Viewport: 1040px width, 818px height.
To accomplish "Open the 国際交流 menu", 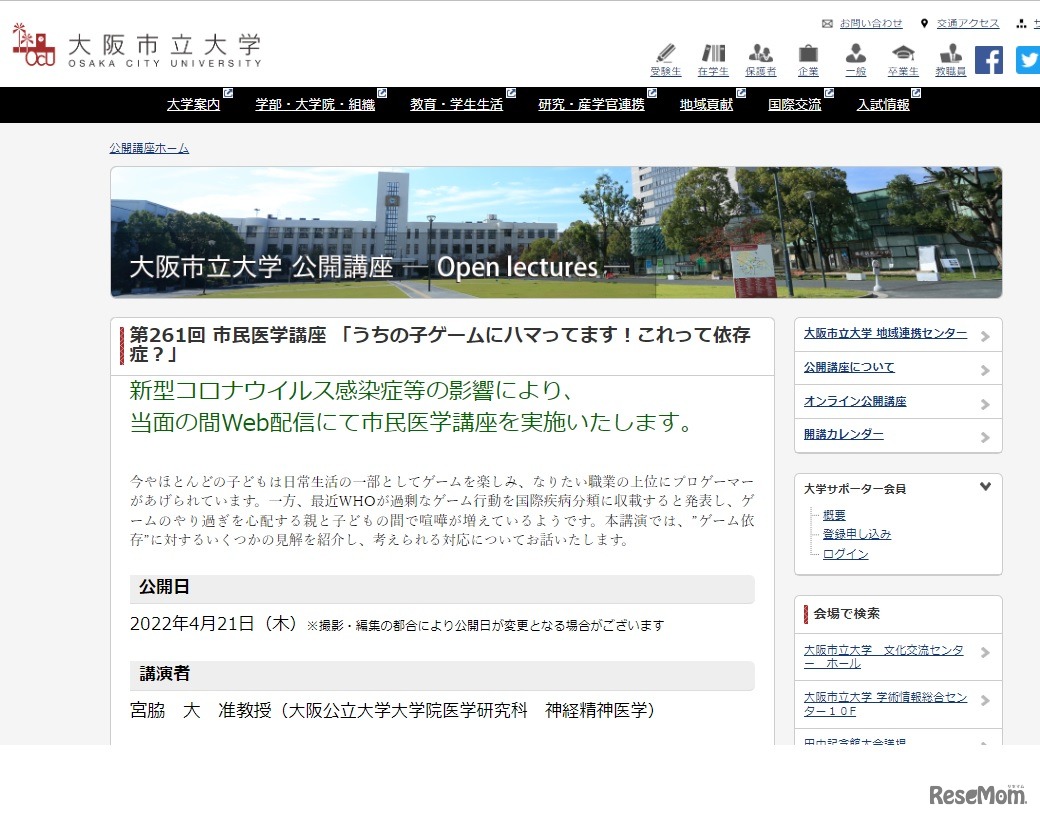I will (795, 104).
